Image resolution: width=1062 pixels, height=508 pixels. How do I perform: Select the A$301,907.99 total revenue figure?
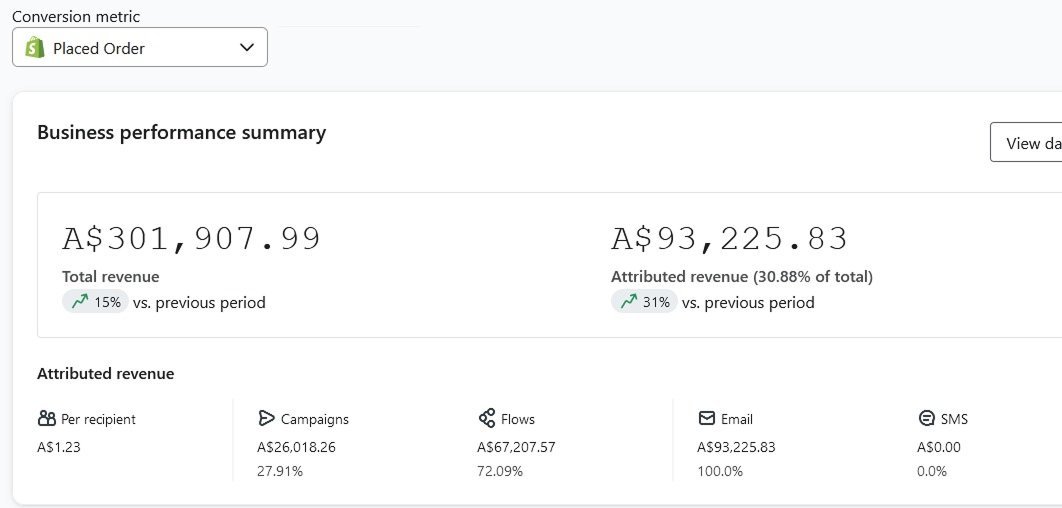pos(192,239)
